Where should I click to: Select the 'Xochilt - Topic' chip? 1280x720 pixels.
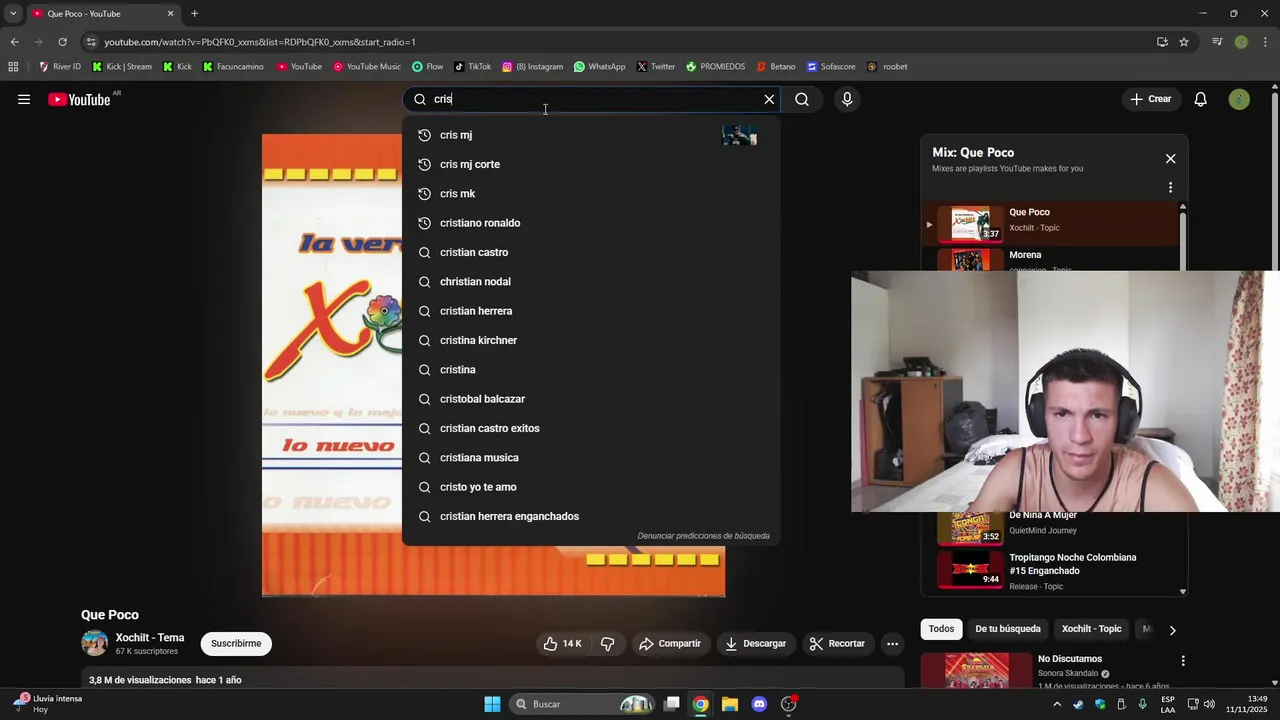coord(1091,629)
